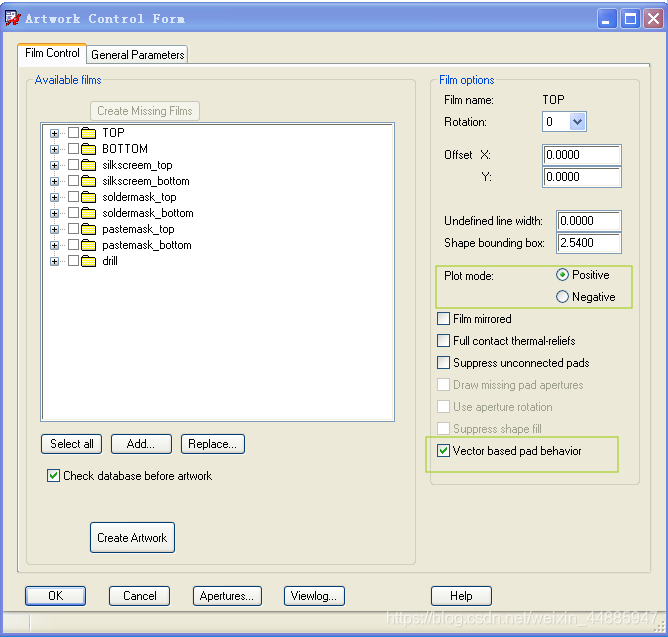Uncheck Vector based pad behavior
This screenshot has height=637, width=668.
pos(444,451)
